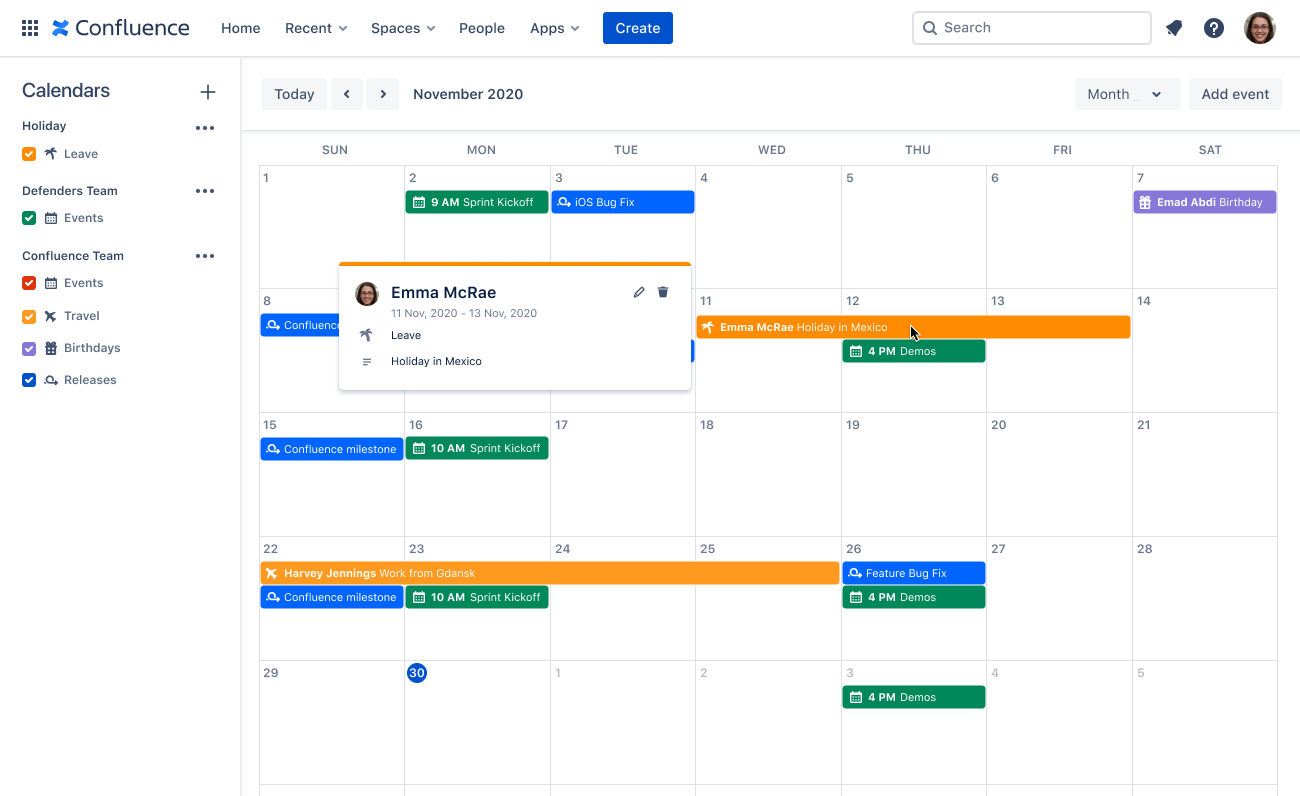
Task: Open the app switcher grid icon
Action: click(29, 27)
